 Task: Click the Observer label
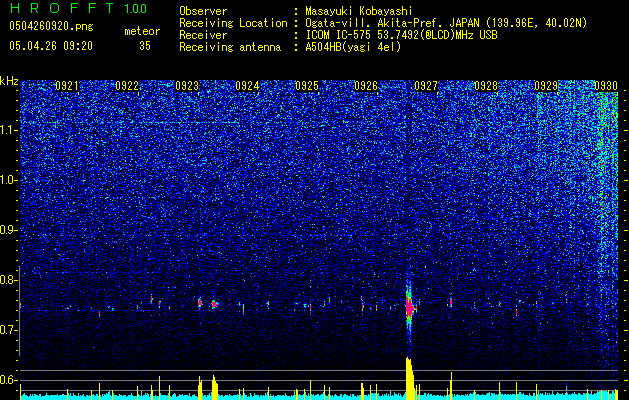coord(203,11)
